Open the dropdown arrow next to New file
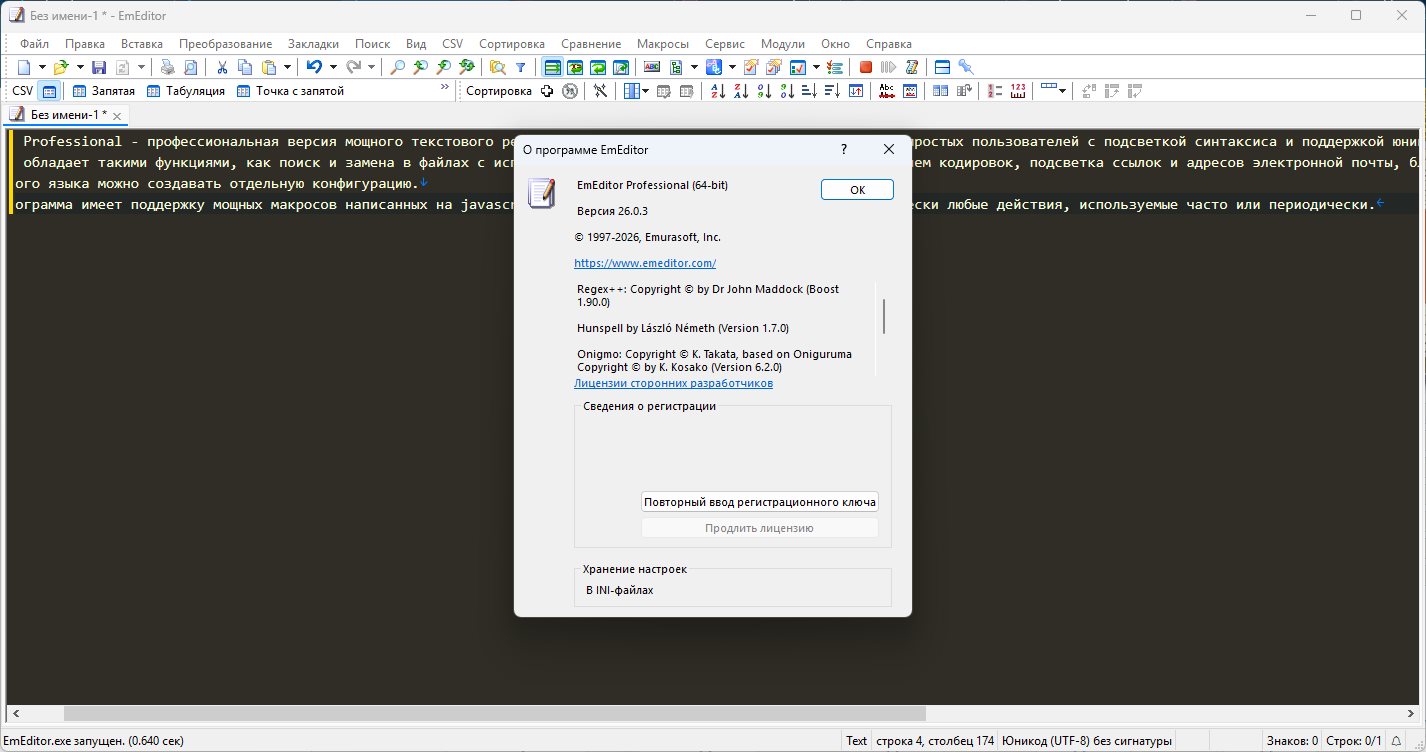Image resolution: width=1426 pixels, height=752 pixels. pos(42,67)
